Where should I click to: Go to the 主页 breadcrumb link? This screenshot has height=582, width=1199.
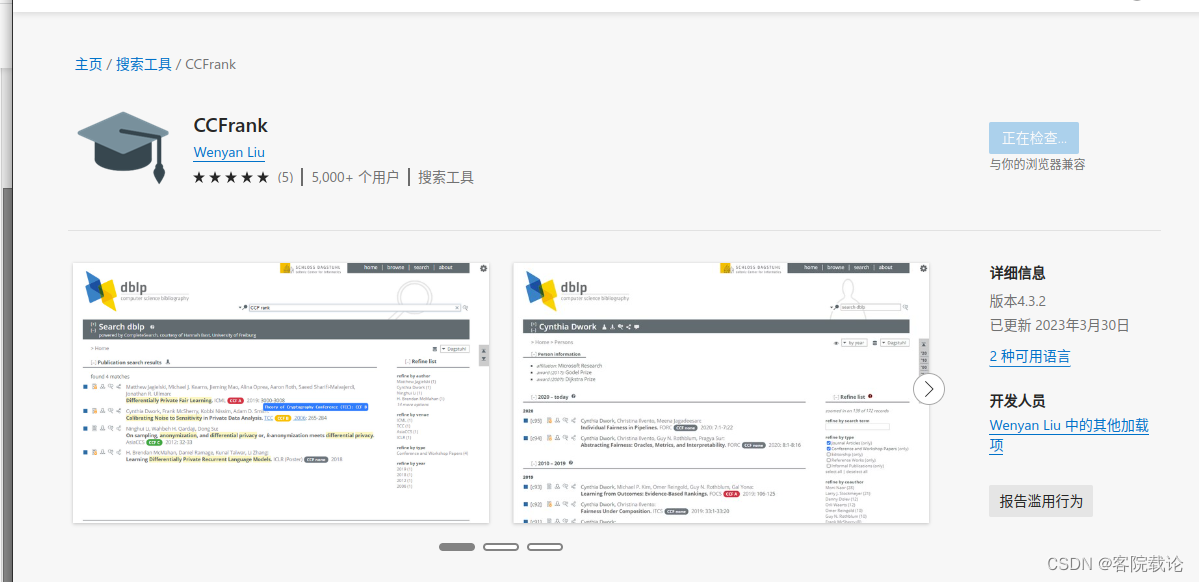(89, 64)
